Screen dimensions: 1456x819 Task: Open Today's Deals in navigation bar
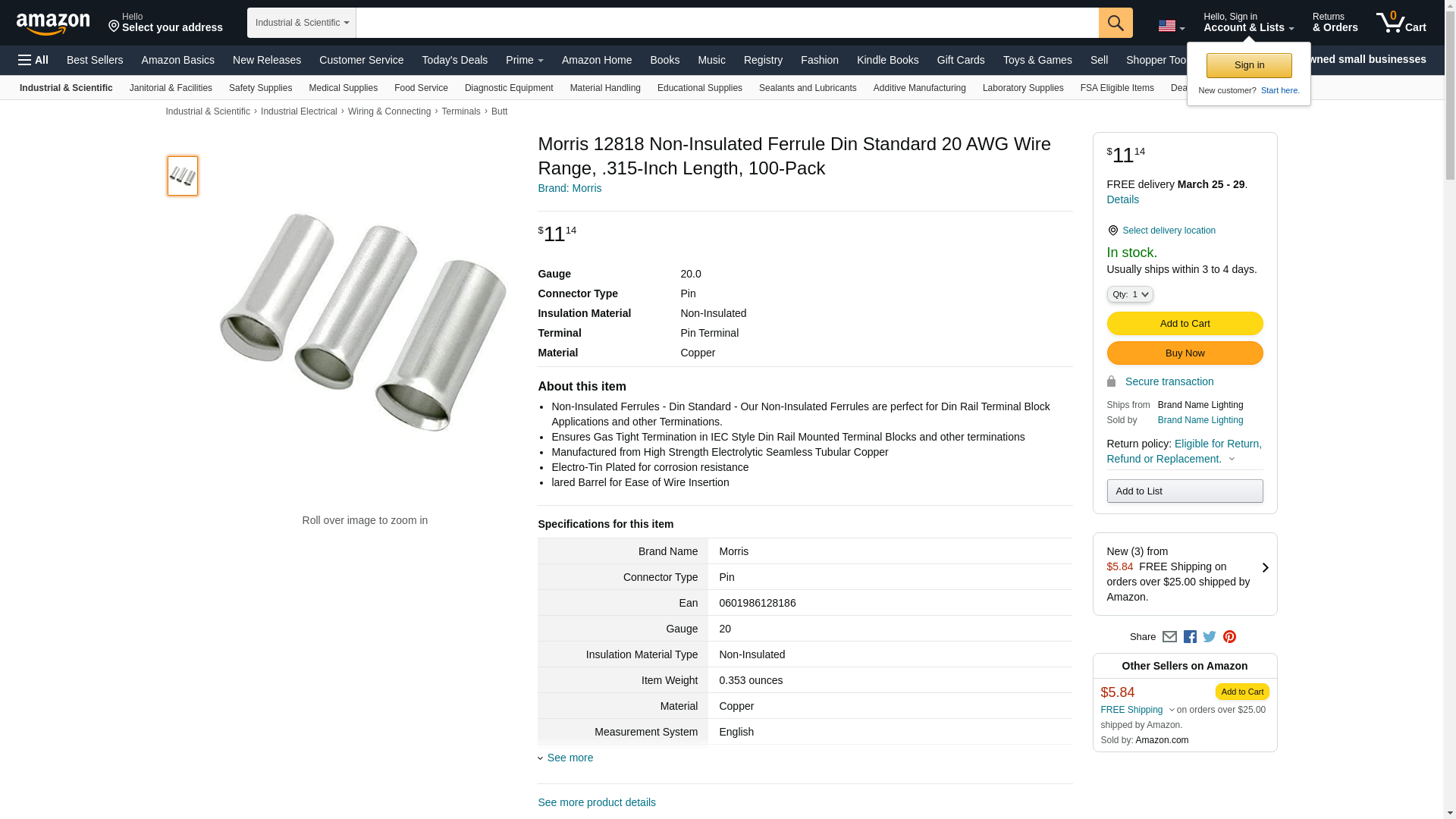(x=454, y=60)
